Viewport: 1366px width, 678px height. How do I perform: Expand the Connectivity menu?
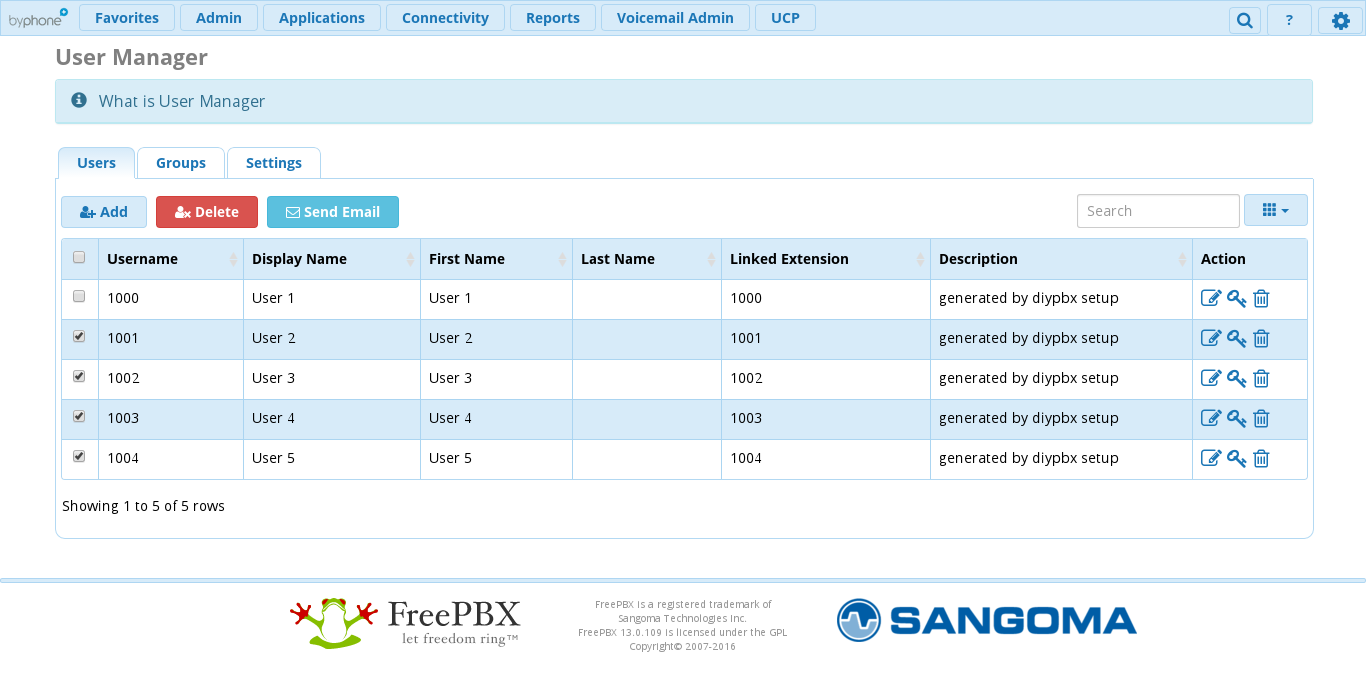445,18
